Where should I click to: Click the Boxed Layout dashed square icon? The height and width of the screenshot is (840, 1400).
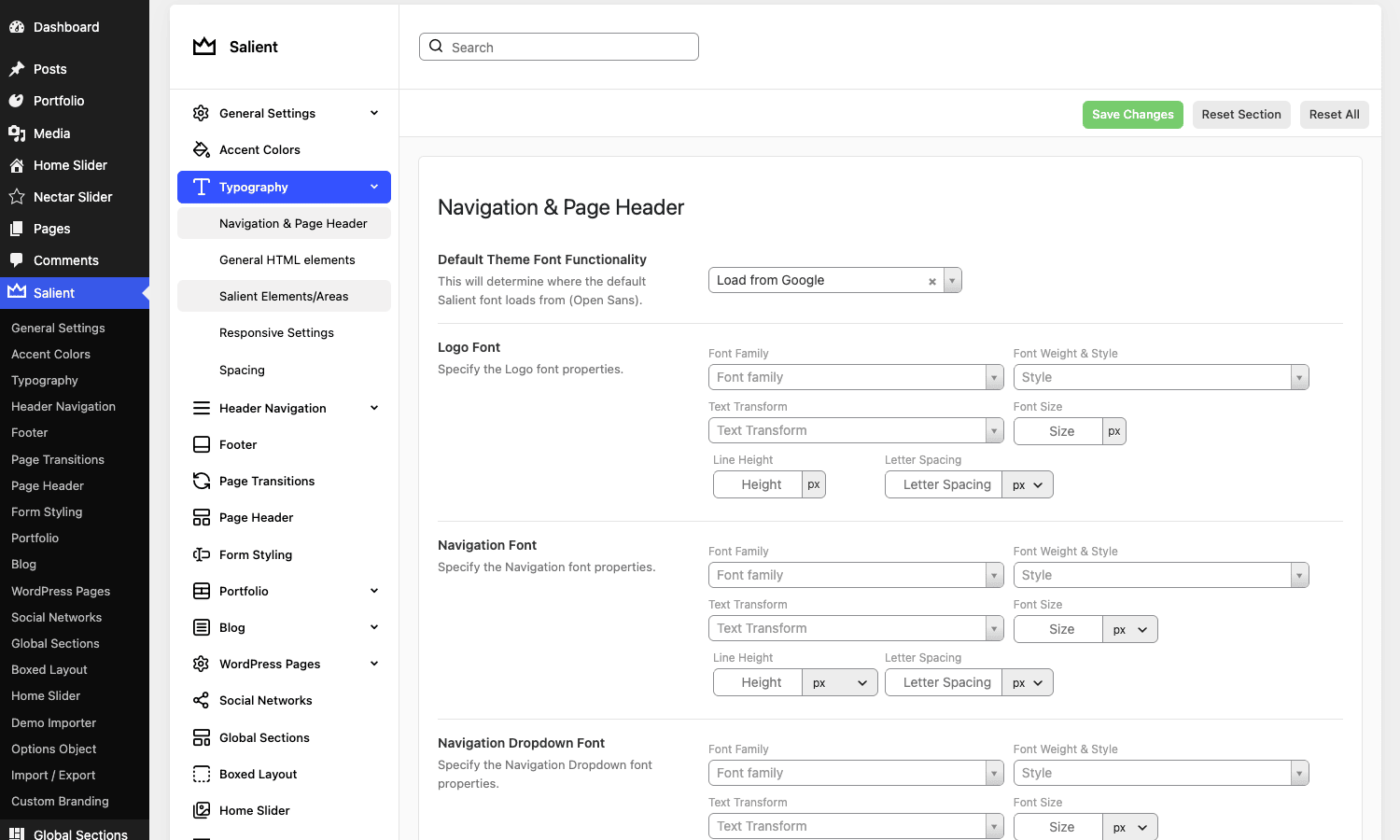click(x=201, y=774)
